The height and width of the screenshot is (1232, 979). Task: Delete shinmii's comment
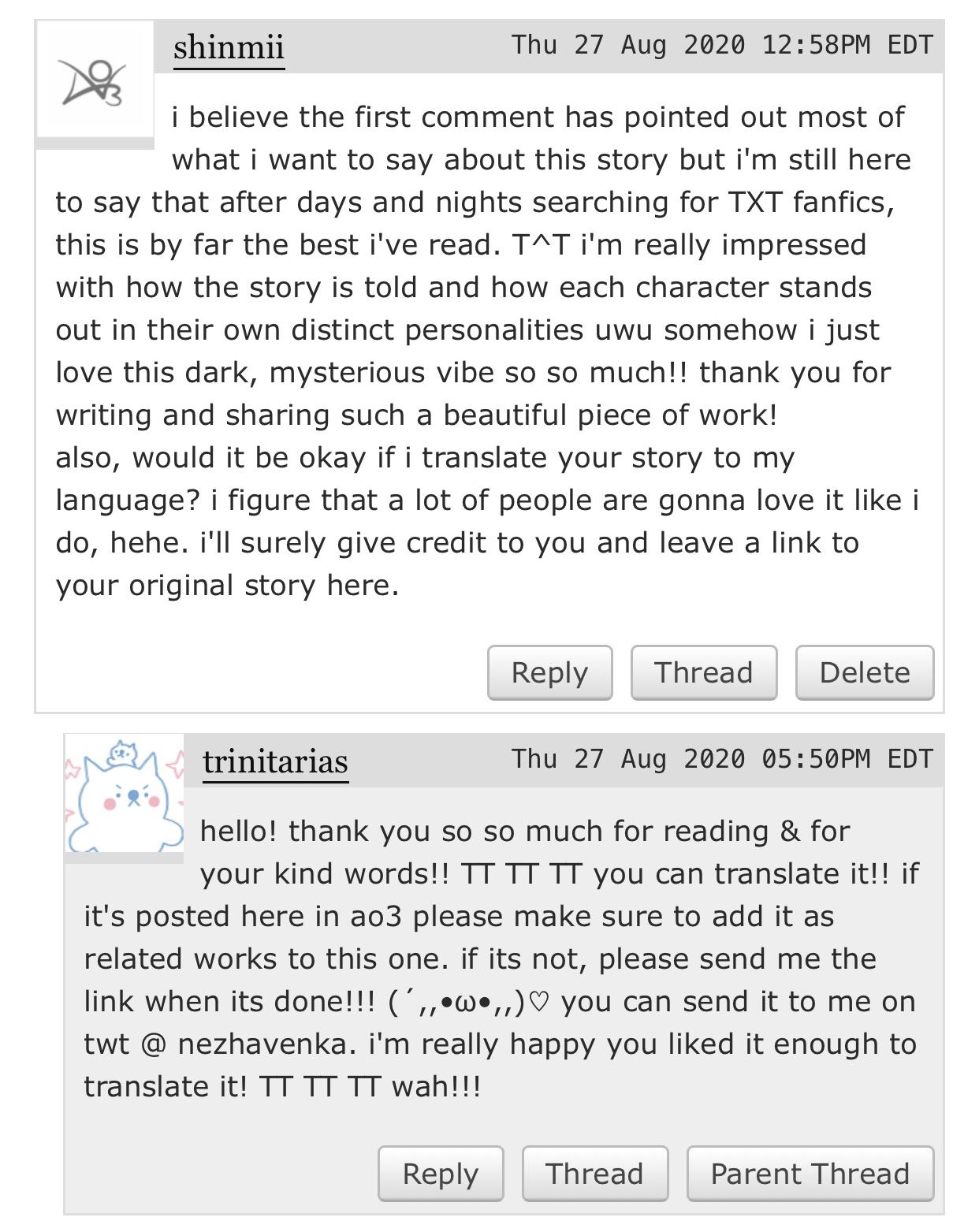pyautogui.click(x=865, y=672)
